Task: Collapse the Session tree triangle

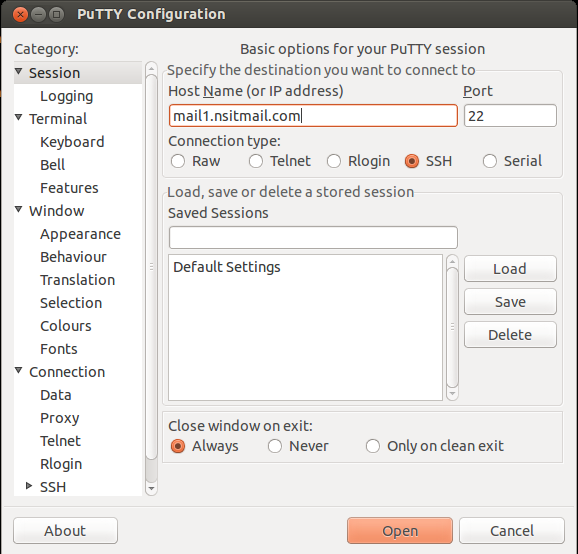Action: click(x=19, y=71)
